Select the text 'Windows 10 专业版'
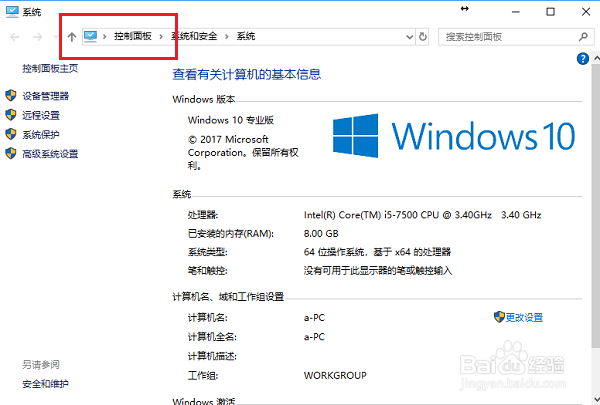 tap(231, 120)
